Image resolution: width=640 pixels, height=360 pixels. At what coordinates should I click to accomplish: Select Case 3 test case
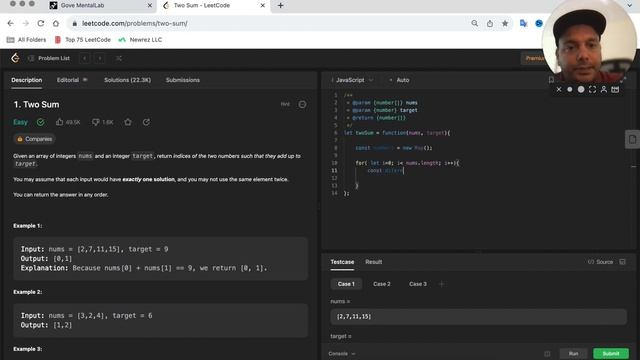tap(418, 284)
